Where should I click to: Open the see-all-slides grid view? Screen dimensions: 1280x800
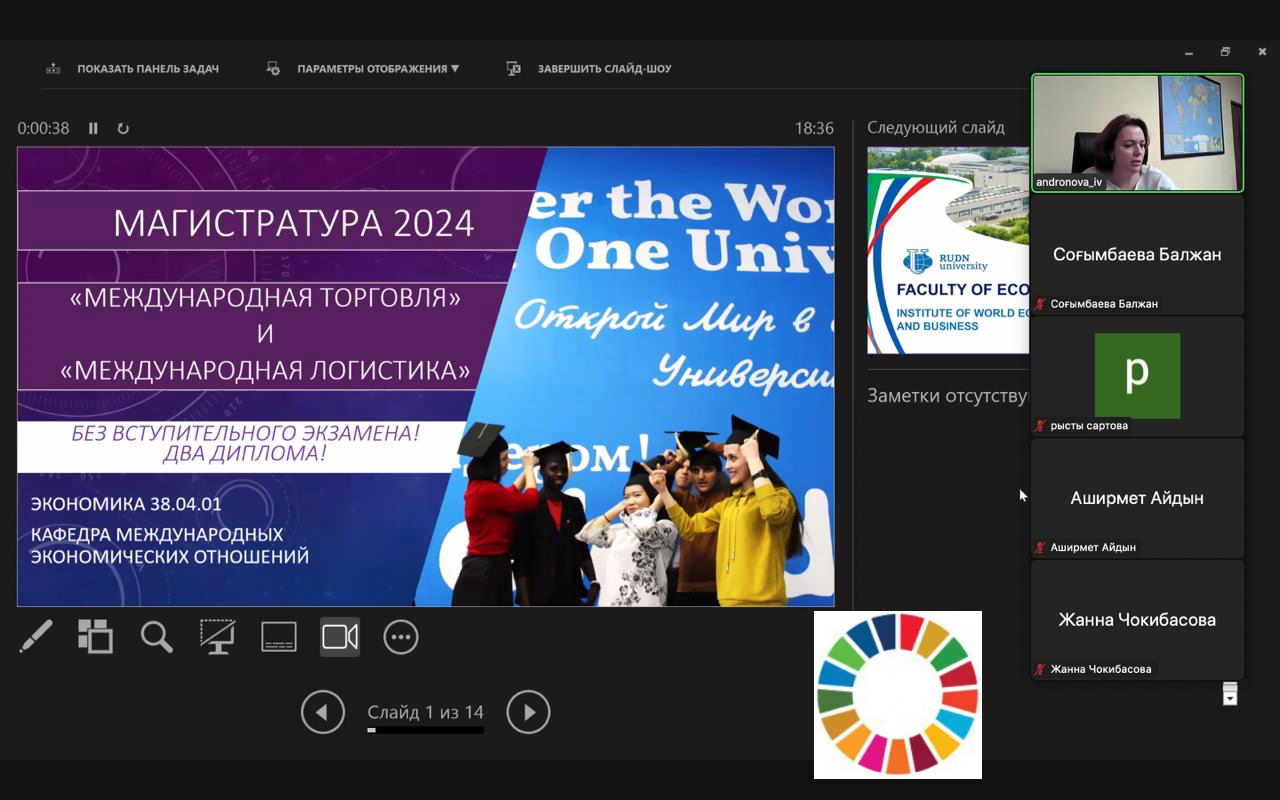pos(95,636)
